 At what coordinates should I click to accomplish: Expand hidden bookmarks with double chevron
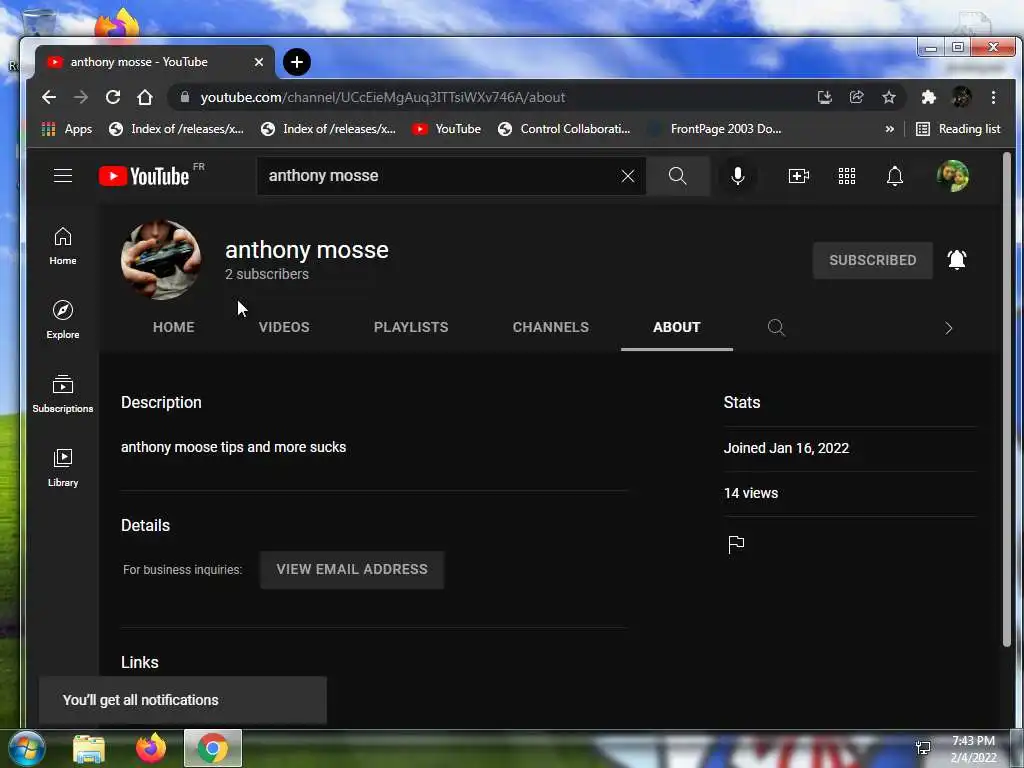[889, 129]
